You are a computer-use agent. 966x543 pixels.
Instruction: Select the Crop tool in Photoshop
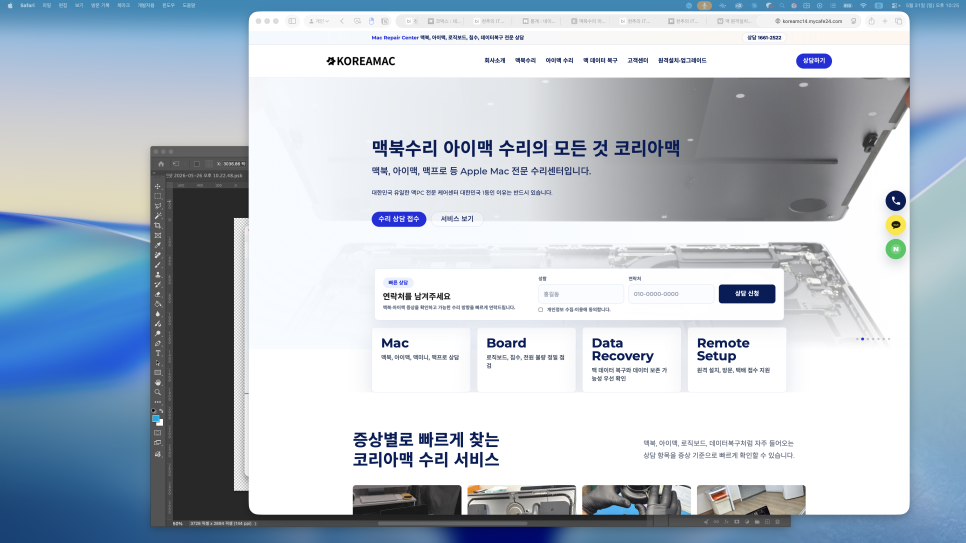click(x=158, y=226)
